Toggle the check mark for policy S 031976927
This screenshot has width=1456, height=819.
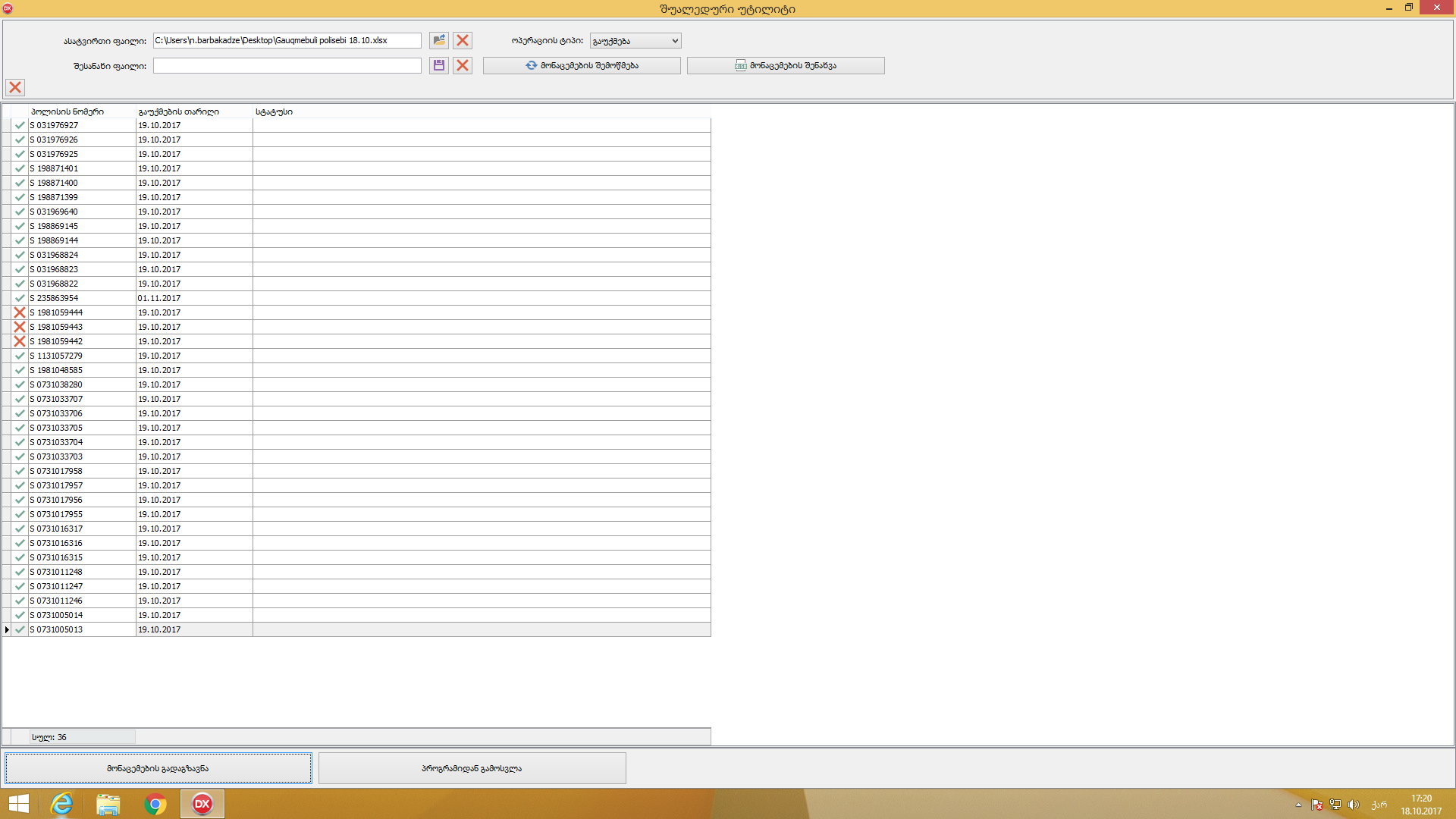(20, 125)
